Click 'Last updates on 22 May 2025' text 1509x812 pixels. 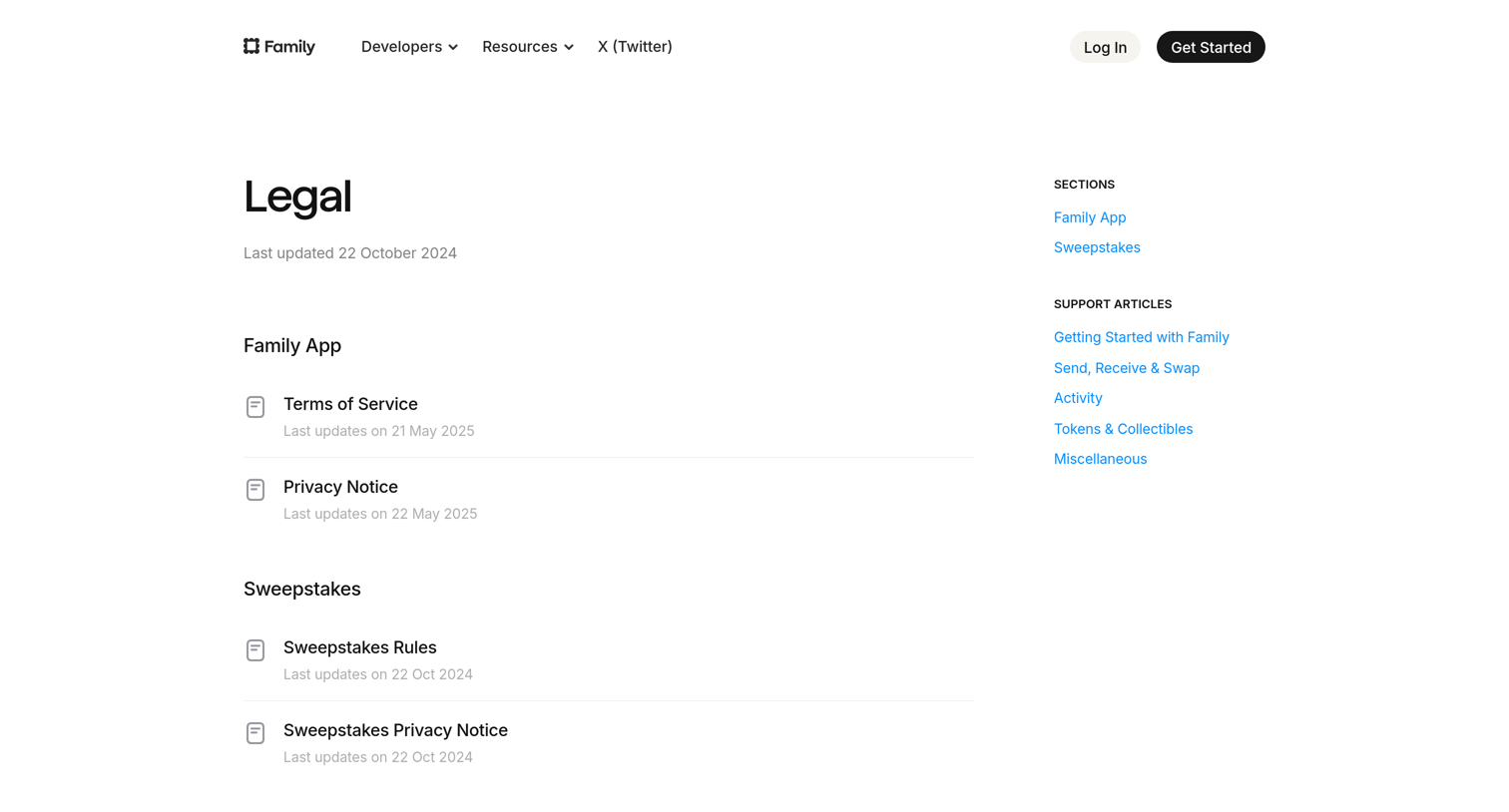[x=380, y=514]
